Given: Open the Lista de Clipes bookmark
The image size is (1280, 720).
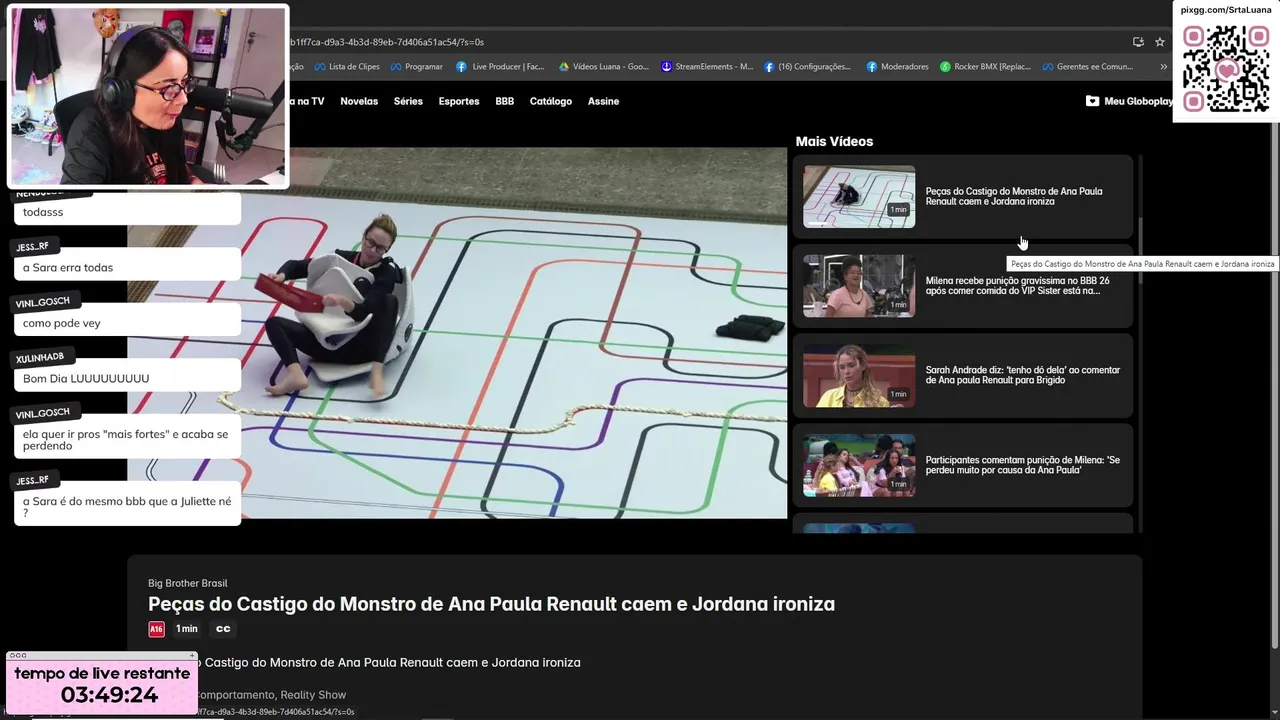Looking at the screenshot, I should pyautogui.click(x=347, y=67).
